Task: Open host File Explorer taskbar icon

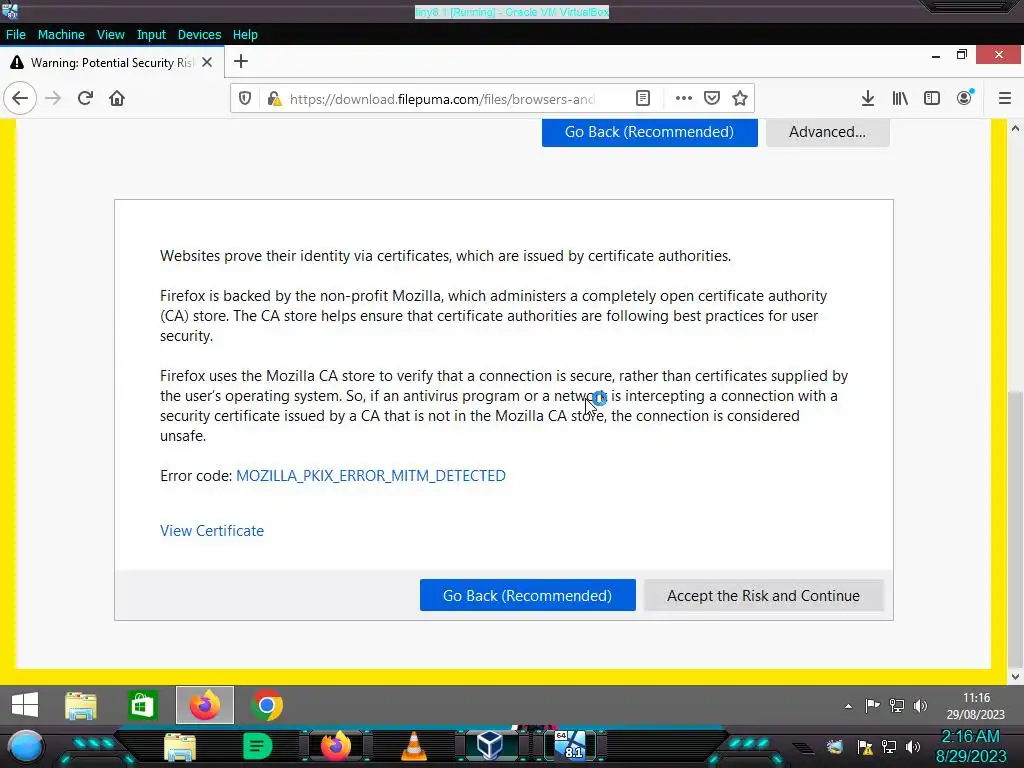Action: pyautogui.click(x=180, y=747)
